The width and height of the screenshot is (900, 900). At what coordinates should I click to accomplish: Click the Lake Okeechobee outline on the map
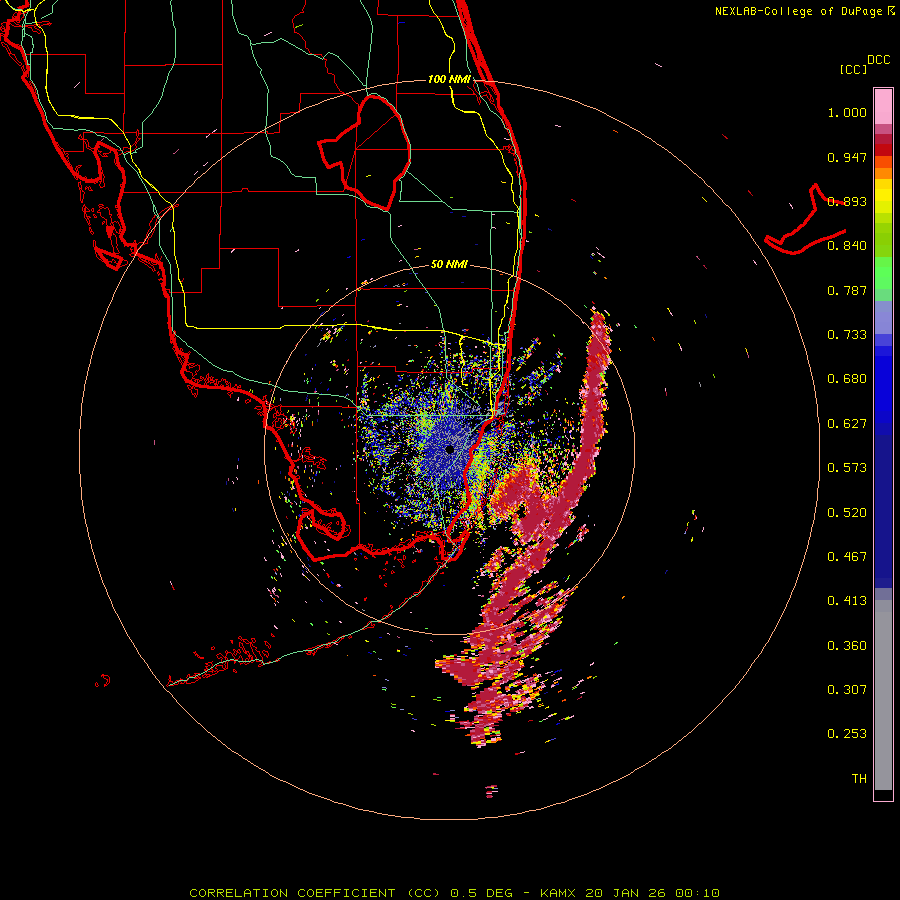pyautogui.click(x=364, y=152)
